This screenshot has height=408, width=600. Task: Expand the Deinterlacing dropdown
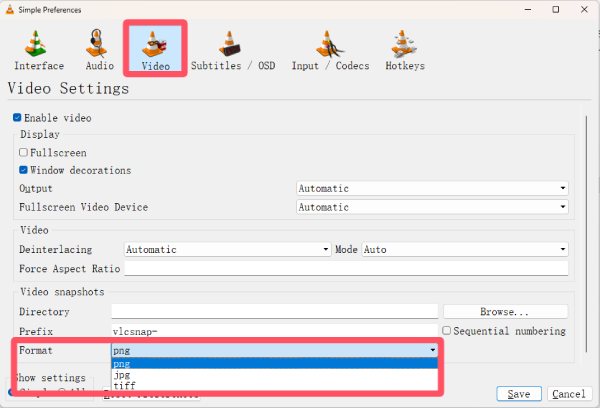(228, 250)
